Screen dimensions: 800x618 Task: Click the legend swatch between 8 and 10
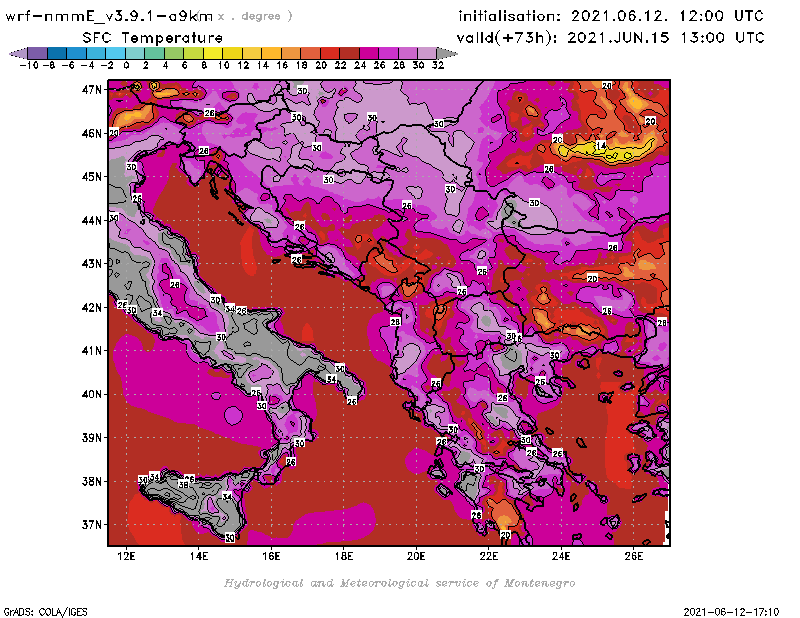click(x=213, y=53)
